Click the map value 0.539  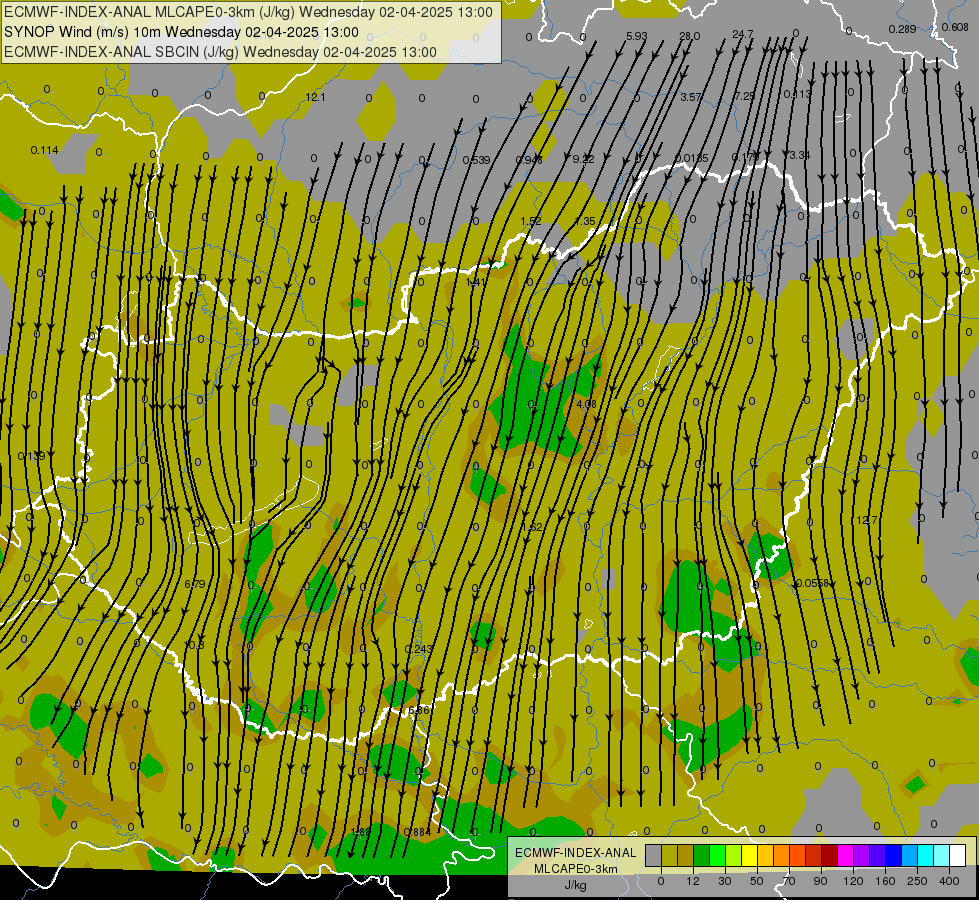(476, 160)
